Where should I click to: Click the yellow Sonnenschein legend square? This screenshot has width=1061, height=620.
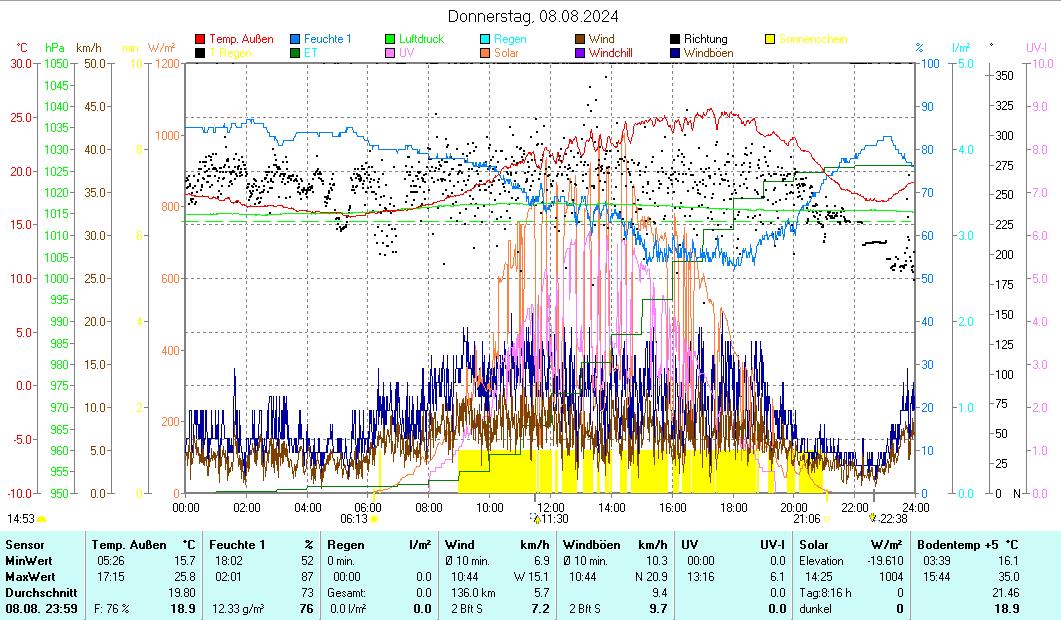tap(769, 40)
